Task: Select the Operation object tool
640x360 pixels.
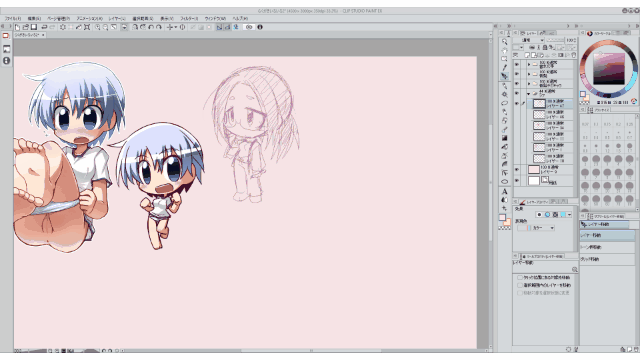Action: (505, 59)
